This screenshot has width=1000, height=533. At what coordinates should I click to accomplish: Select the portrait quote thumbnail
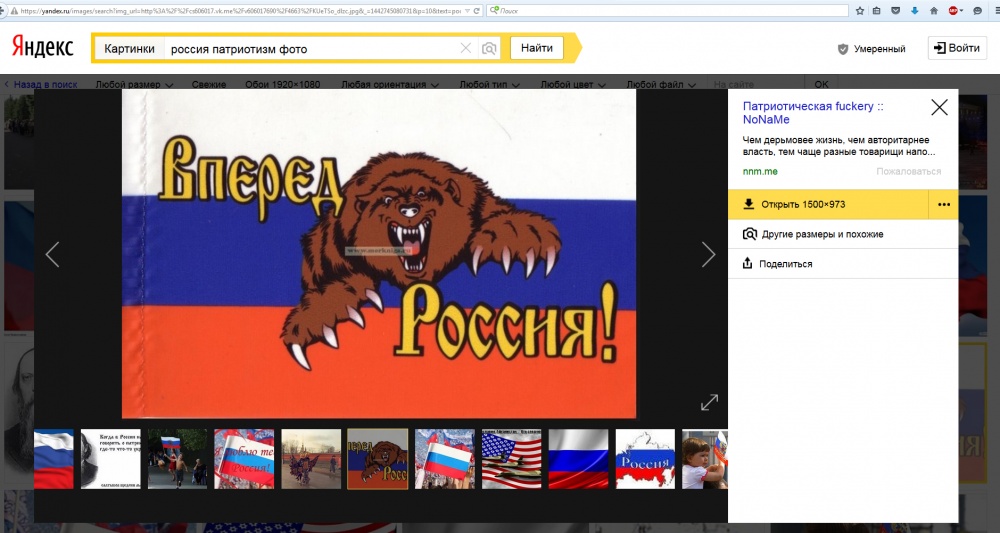pyautogui.click(x=110, y=459)
